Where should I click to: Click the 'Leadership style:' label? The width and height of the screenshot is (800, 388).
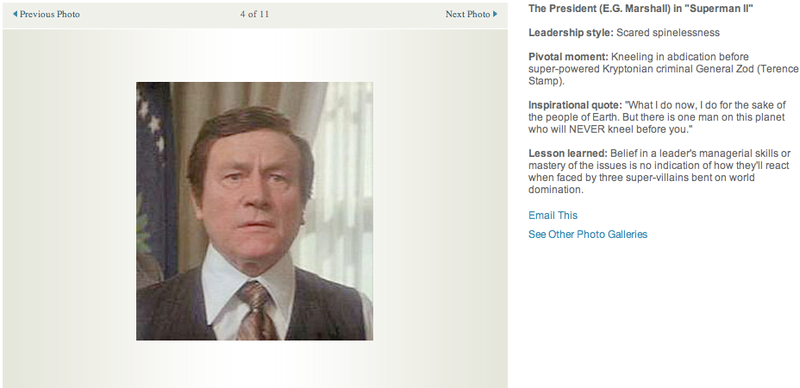(x=571, y=33)
